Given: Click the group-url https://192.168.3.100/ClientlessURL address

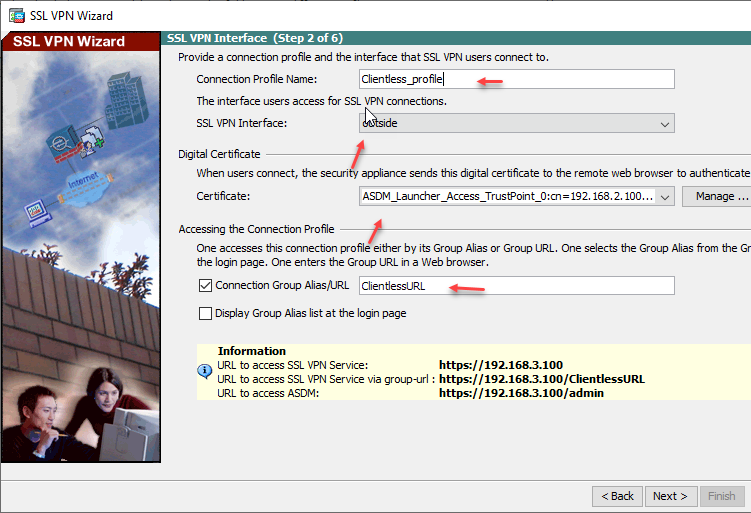Looking at the screenshot, I should coord(541,380).
